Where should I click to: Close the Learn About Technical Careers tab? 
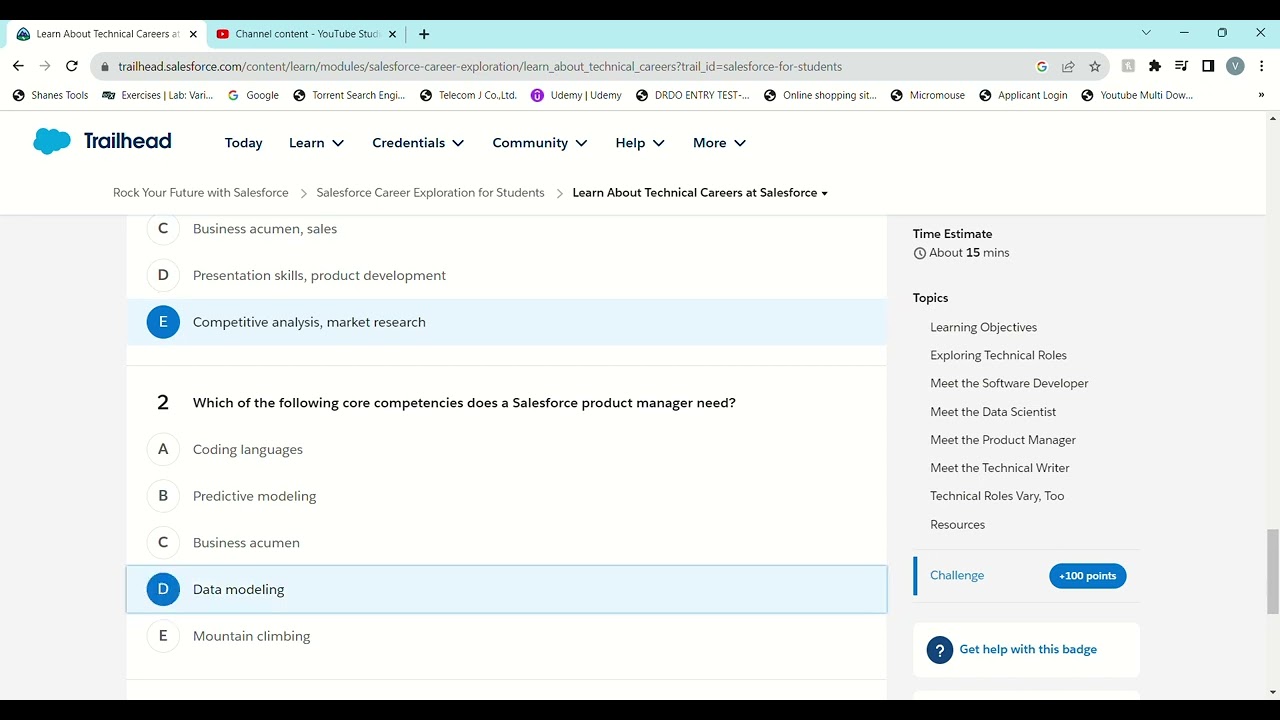coord(193,34)
